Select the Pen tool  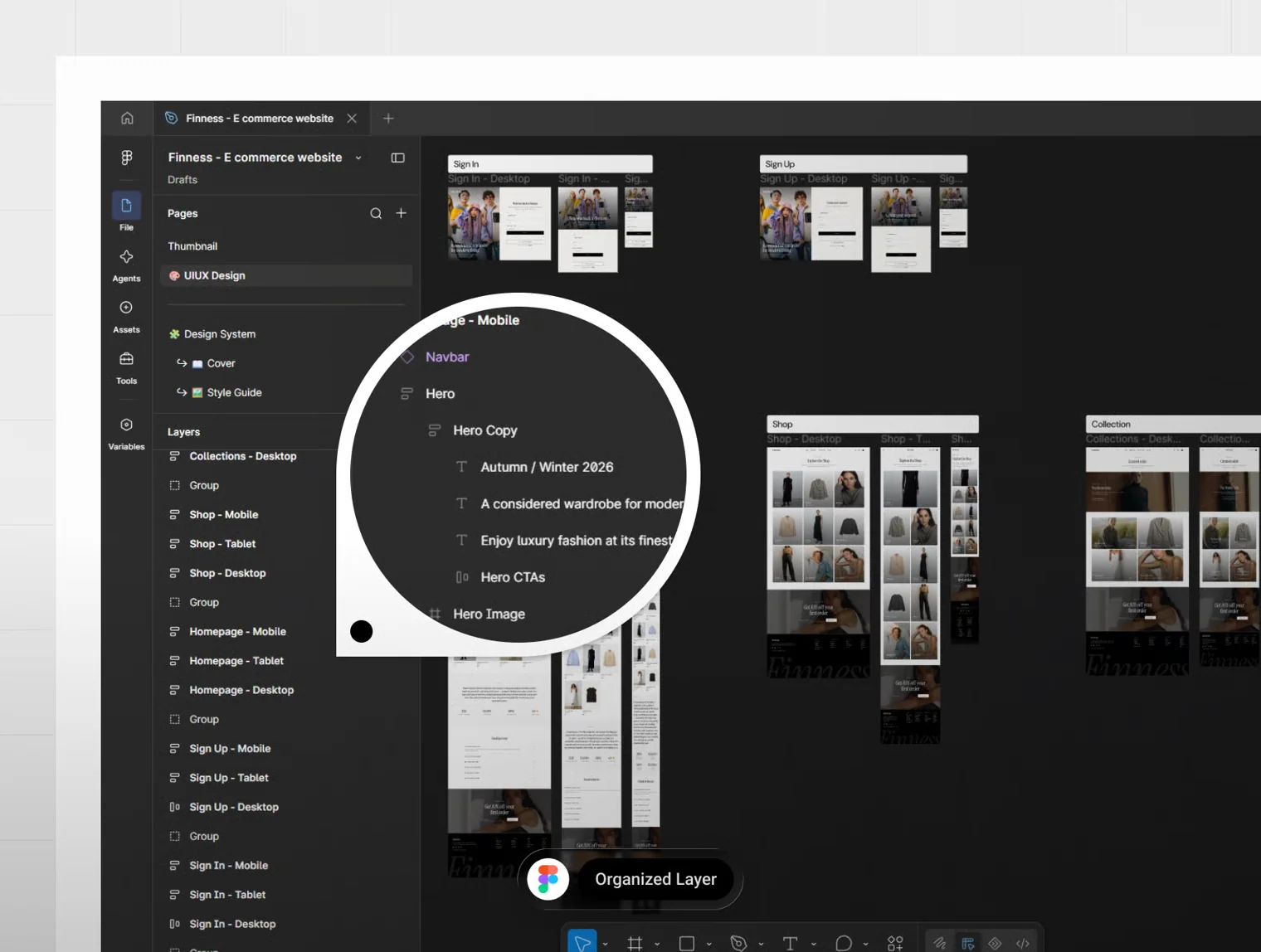point(738,943)
